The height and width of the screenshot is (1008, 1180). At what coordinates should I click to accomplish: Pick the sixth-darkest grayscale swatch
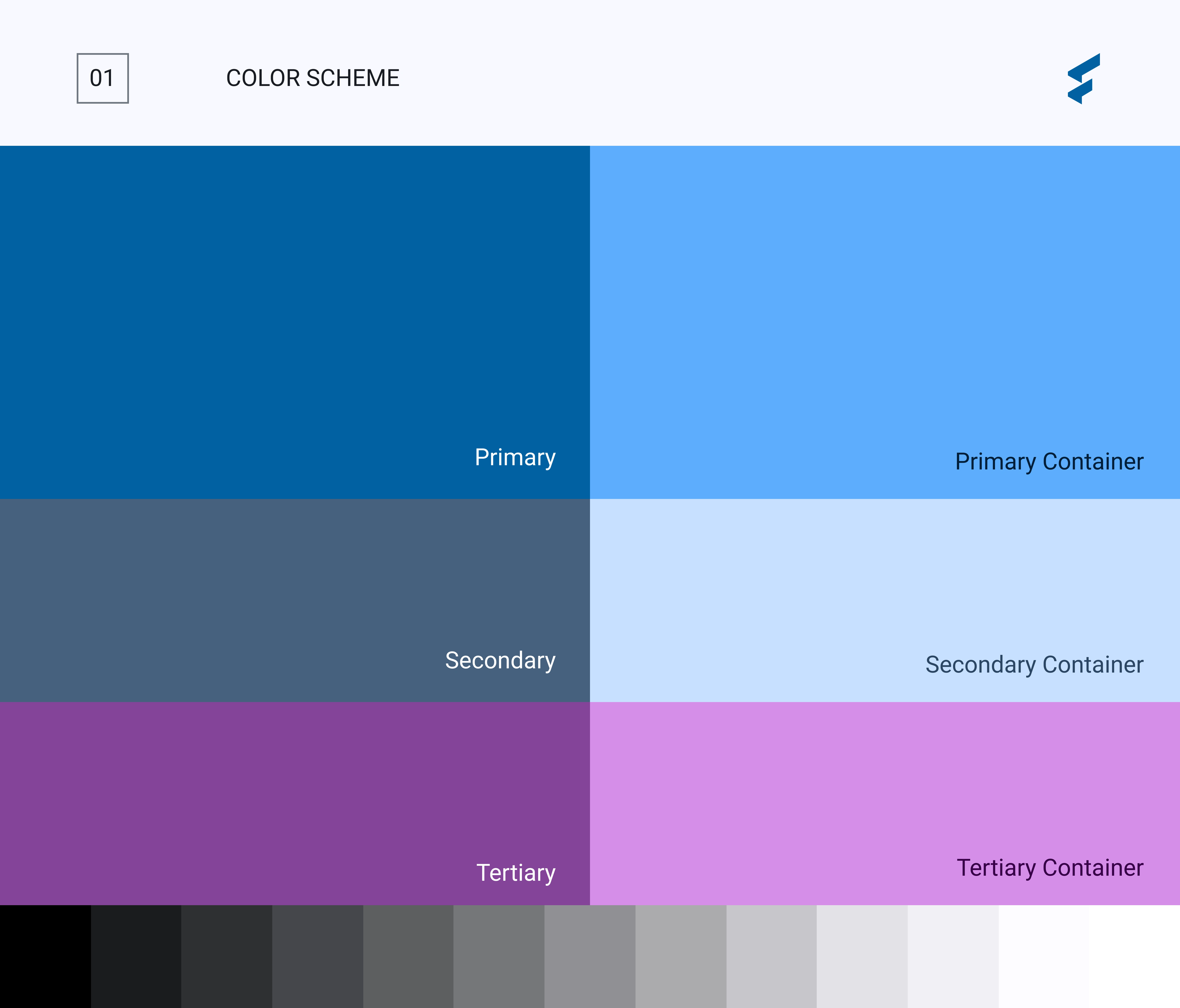(x=499, y=957)
